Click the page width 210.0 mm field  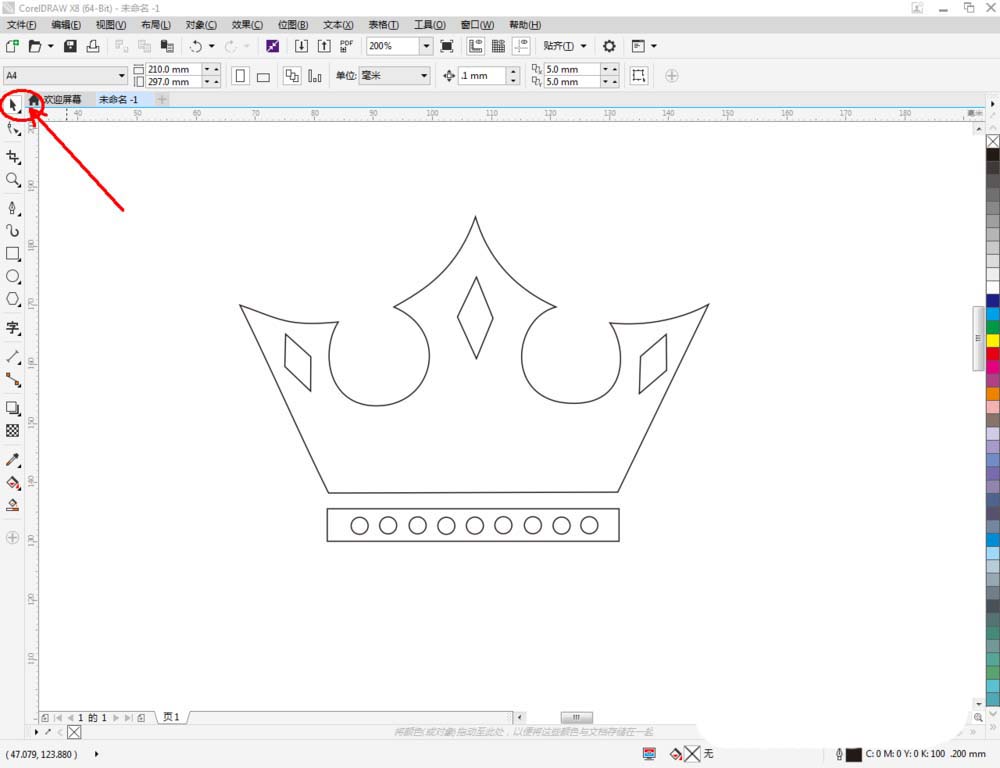173,69
